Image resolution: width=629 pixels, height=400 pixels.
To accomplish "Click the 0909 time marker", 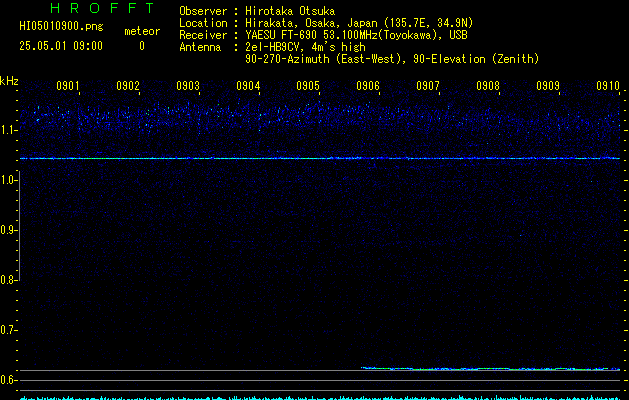I will [x=548, y=85].
